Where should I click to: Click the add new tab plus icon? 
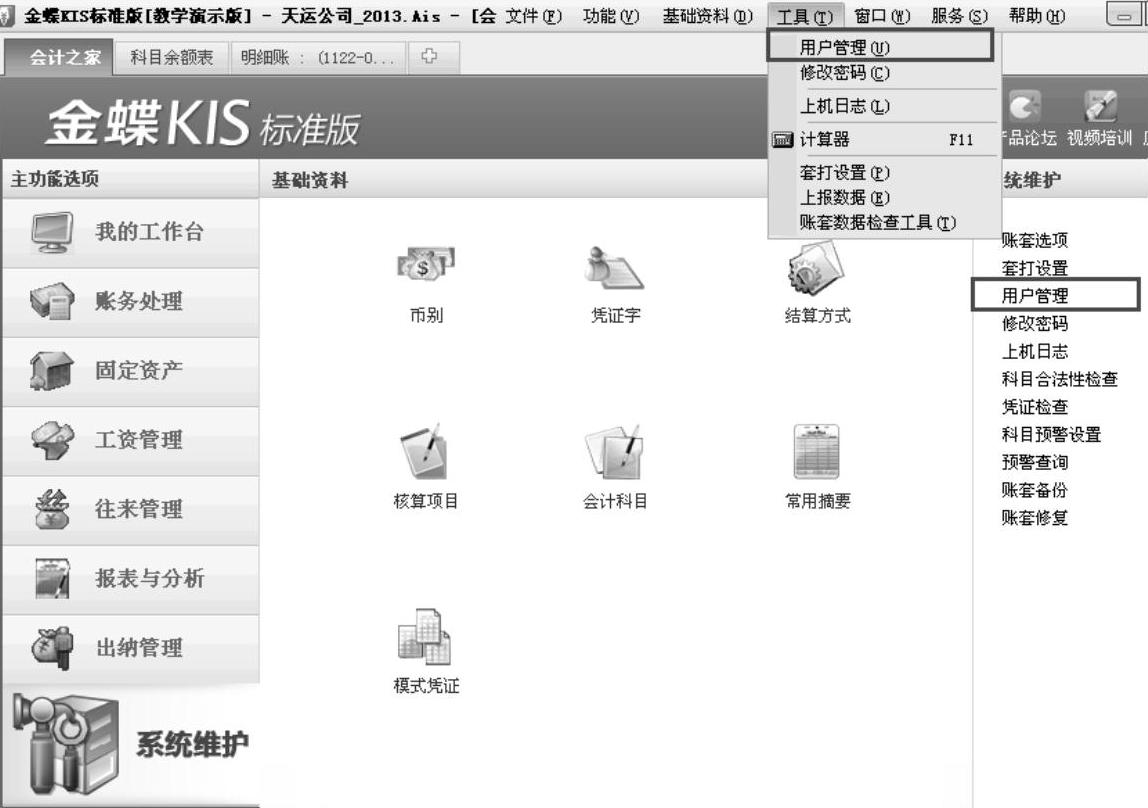(430, 56)
